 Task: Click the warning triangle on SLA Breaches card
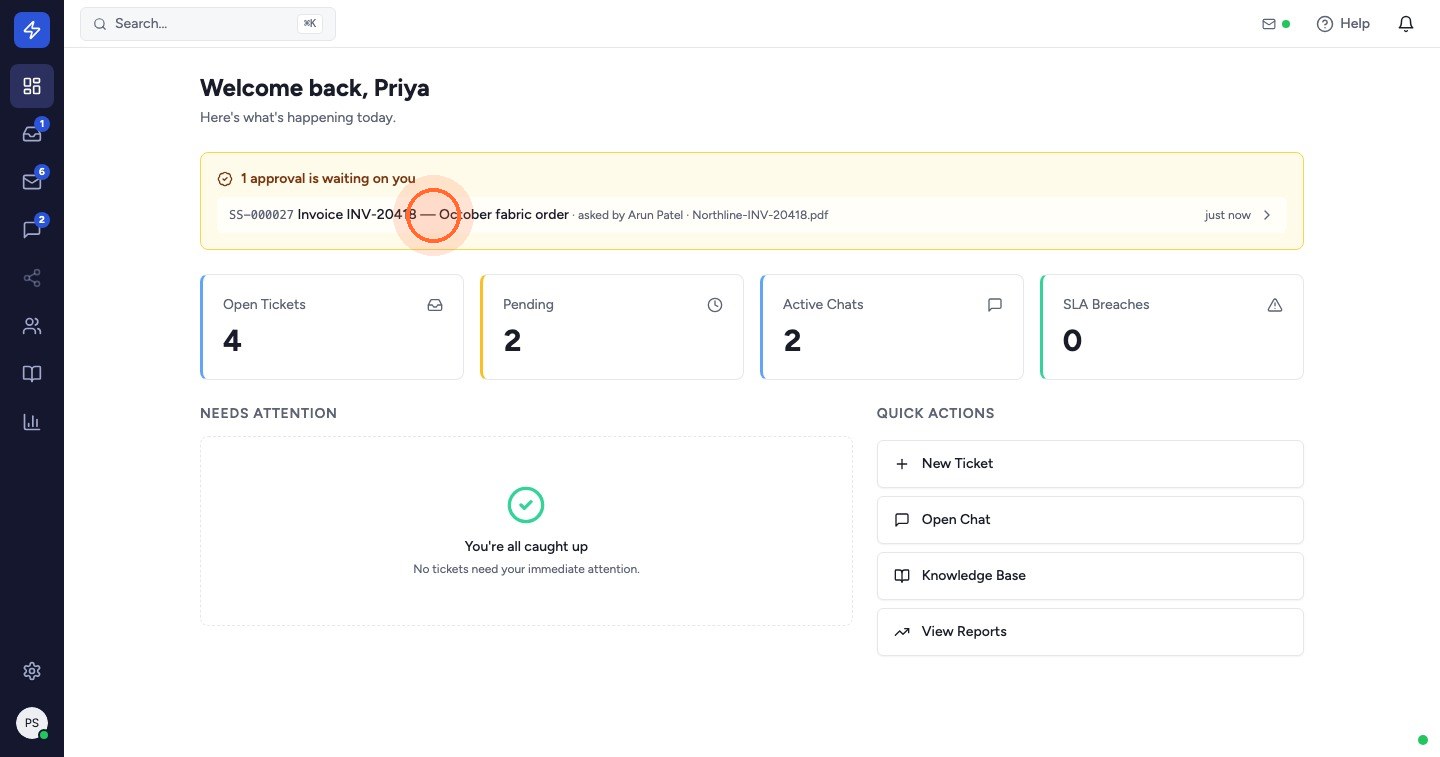[1275, 305]
